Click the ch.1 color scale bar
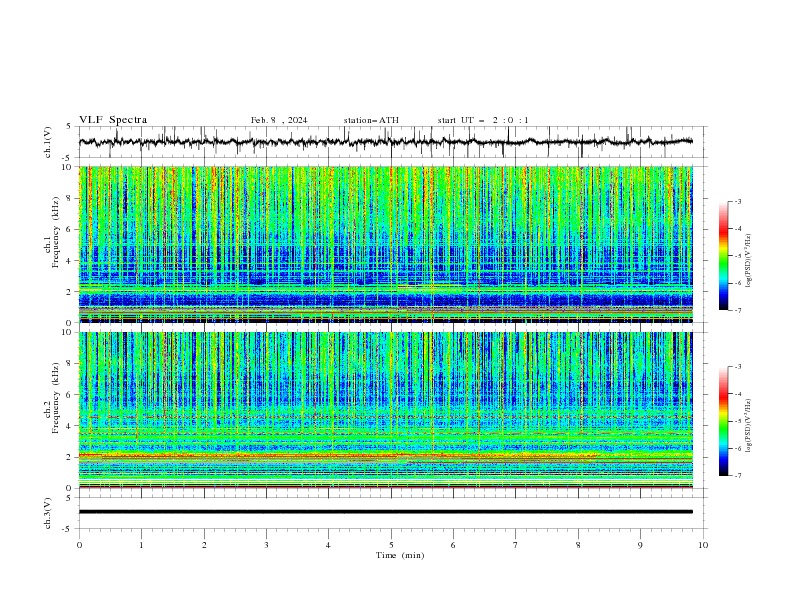 (x=723, y=256)
